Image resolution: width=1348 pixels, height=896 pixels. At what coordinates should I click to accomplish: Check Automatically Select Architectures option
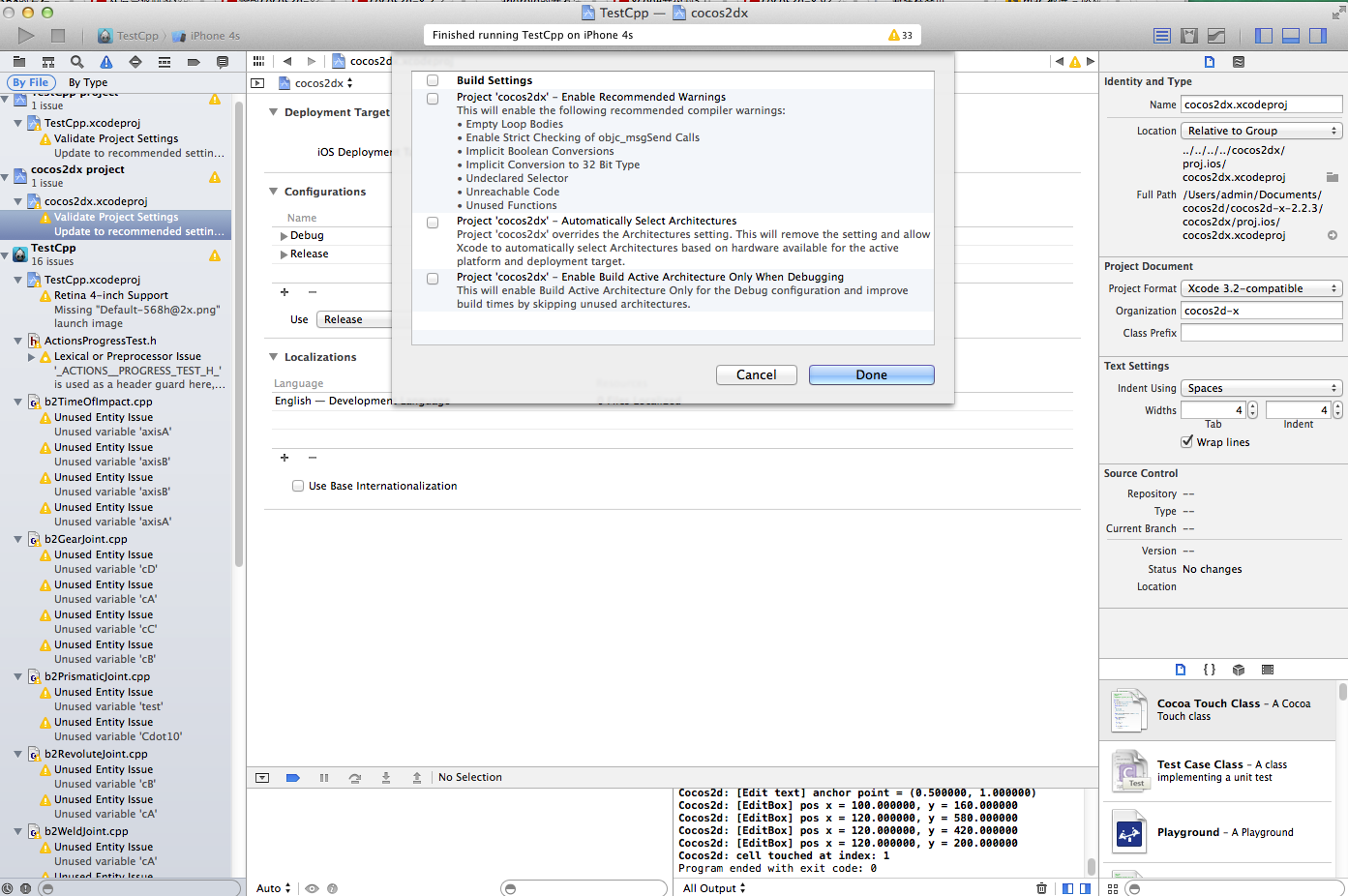point(433,222)
